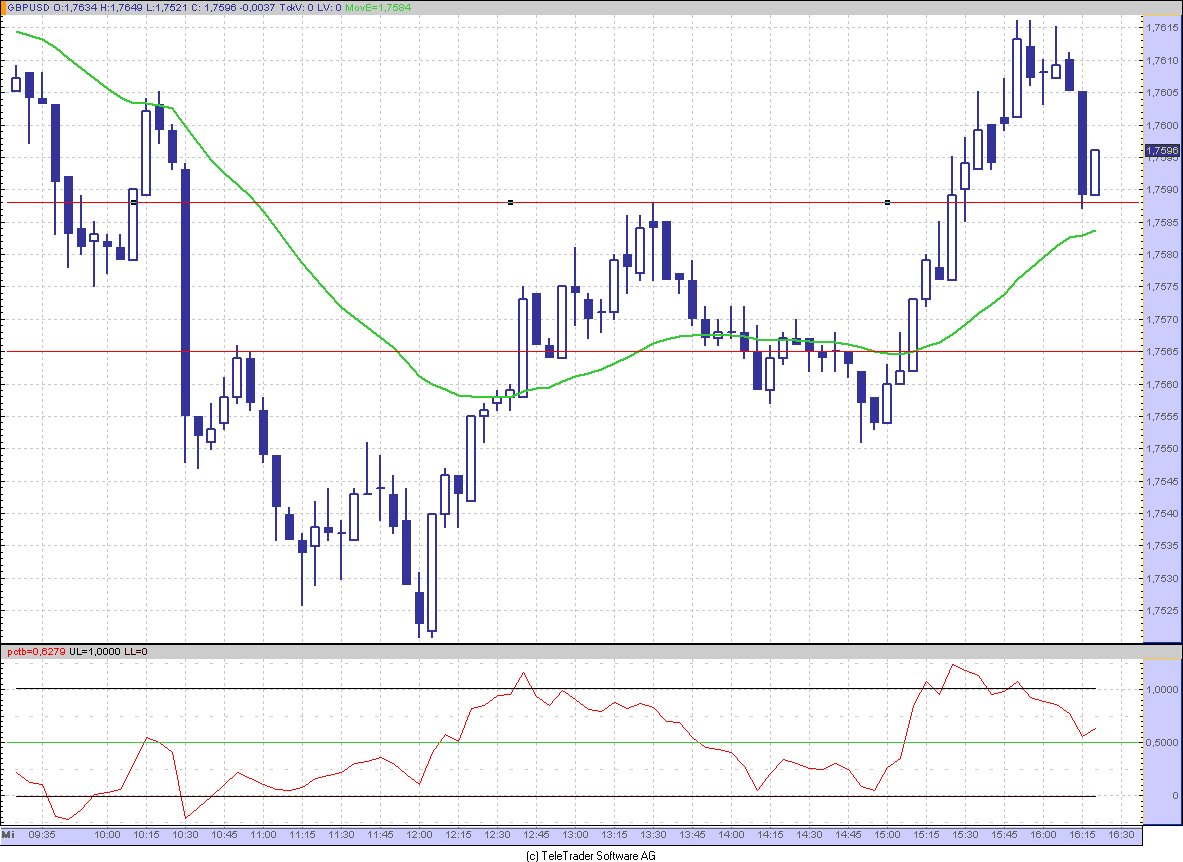Click the orange marker beside GBPUSD title
1183x862 pixels.
(x=4, y=8)
